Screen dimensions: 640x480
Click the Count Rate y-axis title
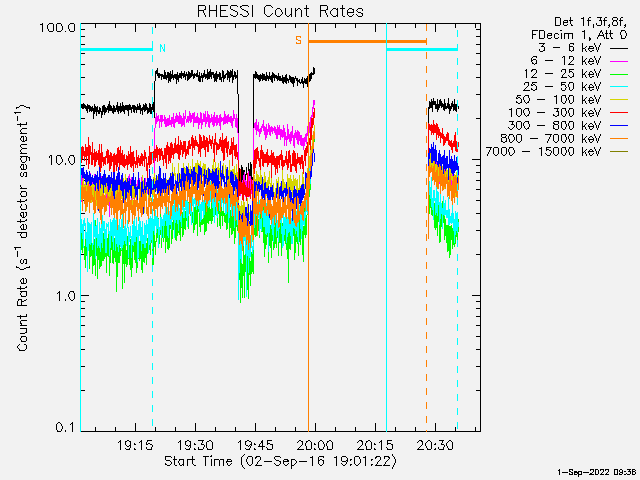[x=22, y=228]
